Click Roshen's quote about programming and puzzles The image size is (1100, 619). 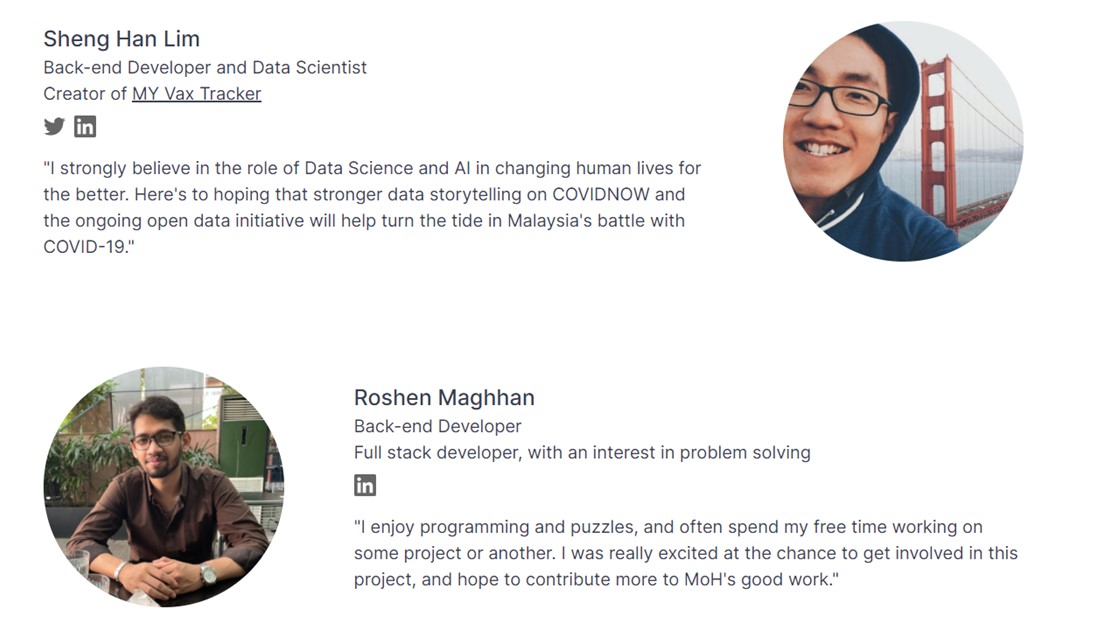686,553
